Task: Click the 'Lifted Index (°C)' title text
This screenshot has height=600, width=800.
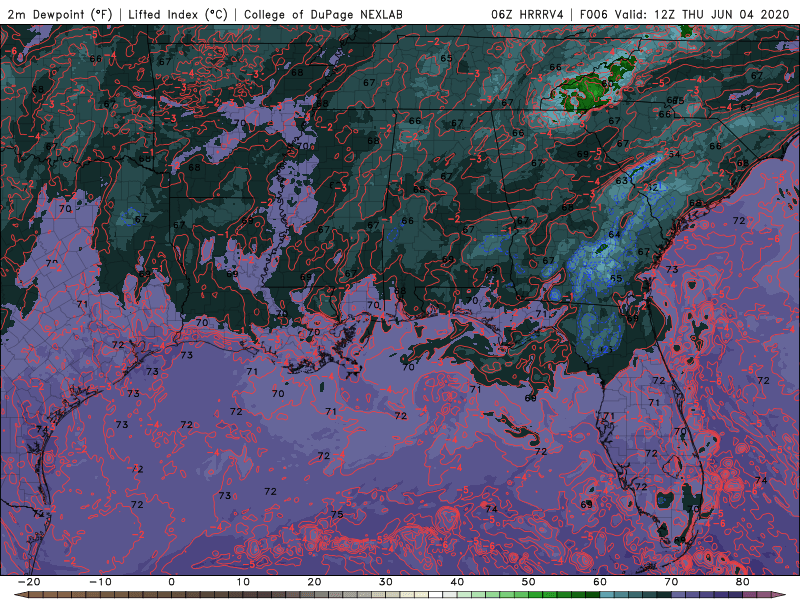Action: point(178,14)
